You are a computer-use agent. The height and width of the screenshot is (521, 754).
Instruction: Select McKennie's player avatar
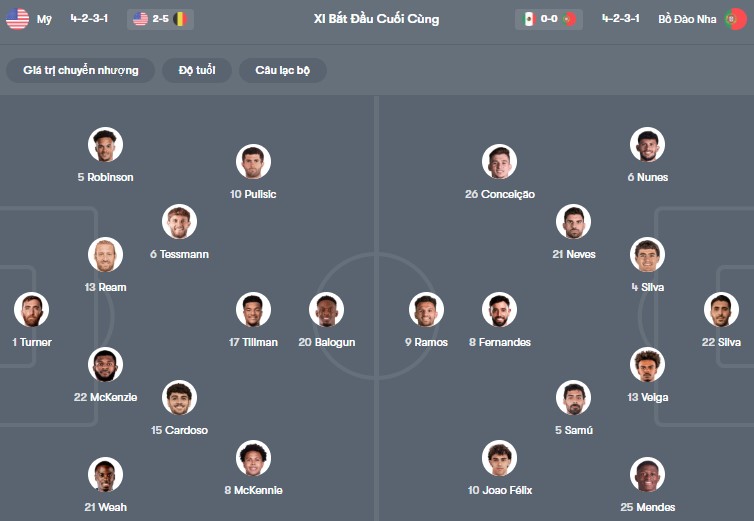pyautogui.click(x=254, y=458)
